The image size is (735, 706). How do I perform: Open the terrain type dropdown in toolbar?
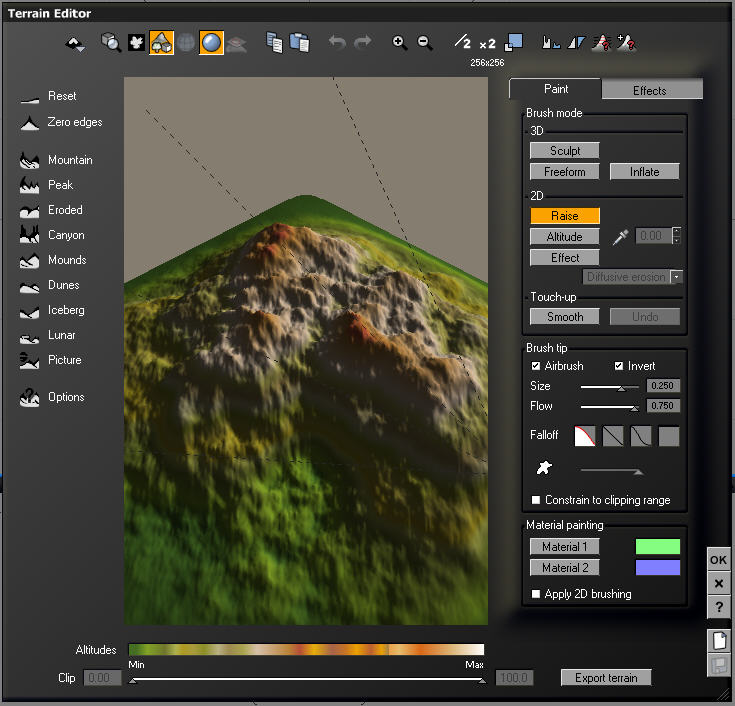75,43
